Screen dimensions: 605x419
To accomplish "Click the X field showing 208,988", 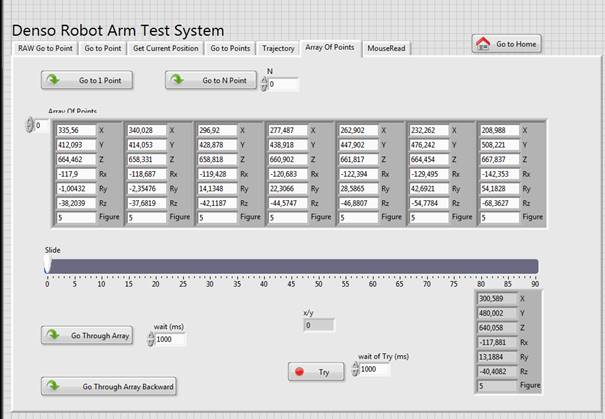I will [x=500, y=130].
